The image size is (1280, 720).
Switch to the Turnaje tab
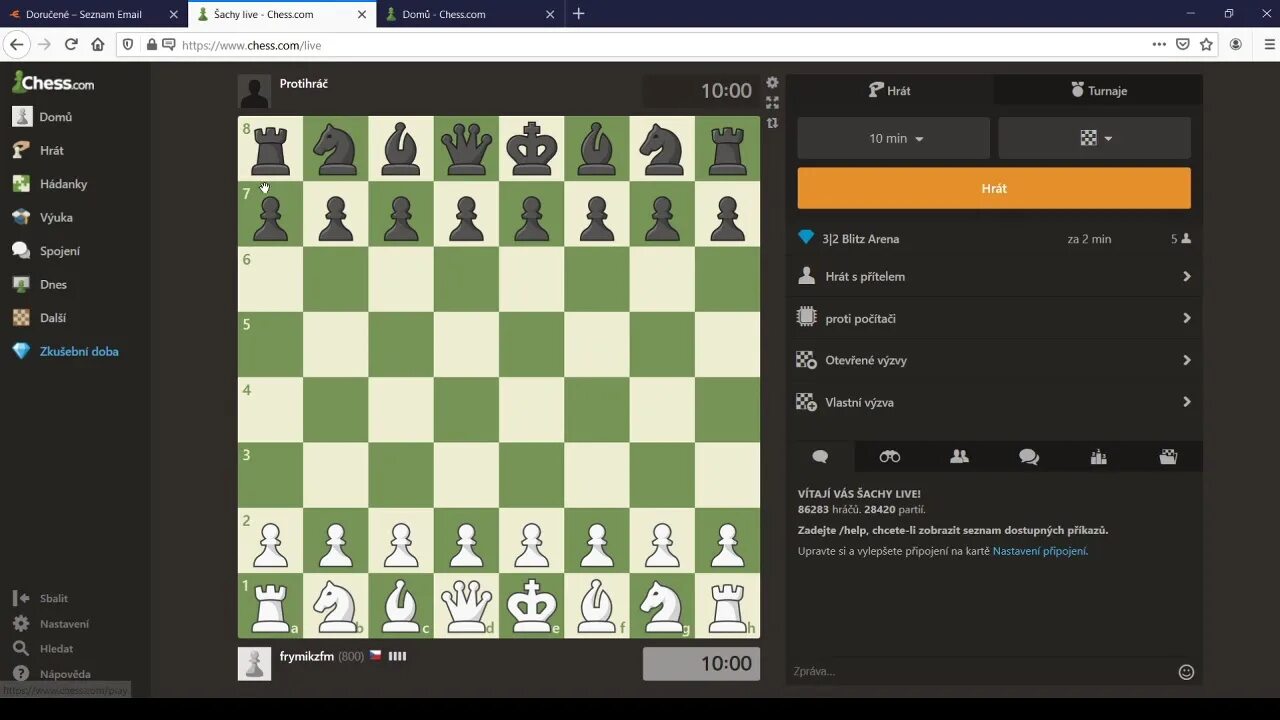(1098, 90)
